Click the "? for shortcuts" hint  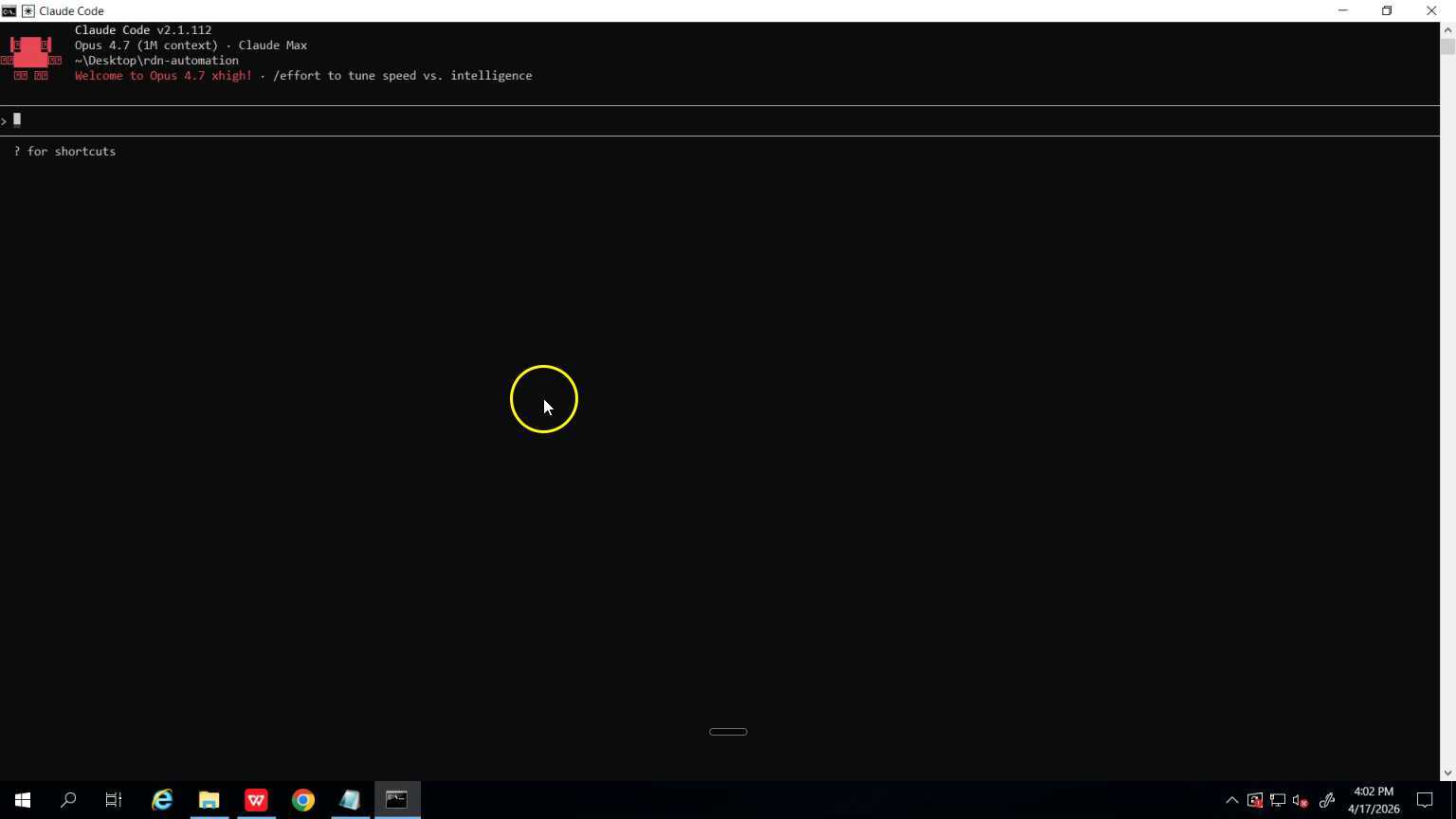(64, 152)
